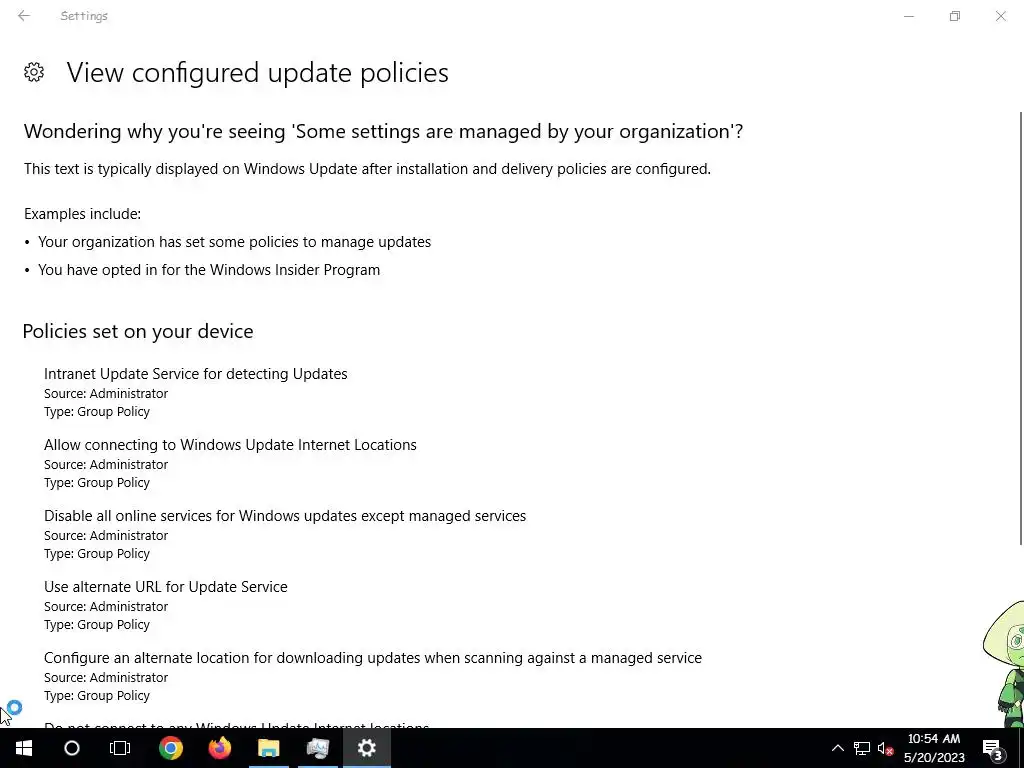1024x768 pixels.
Task: Open the Windows Start menu
Action: (24, 748)
